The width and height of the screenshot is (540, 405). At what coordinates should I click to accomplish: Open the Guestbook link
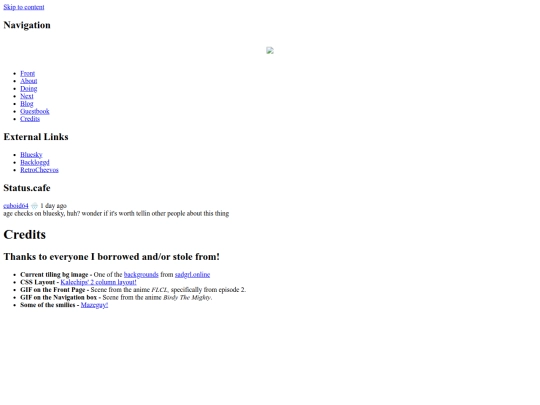tap(35, 111)
